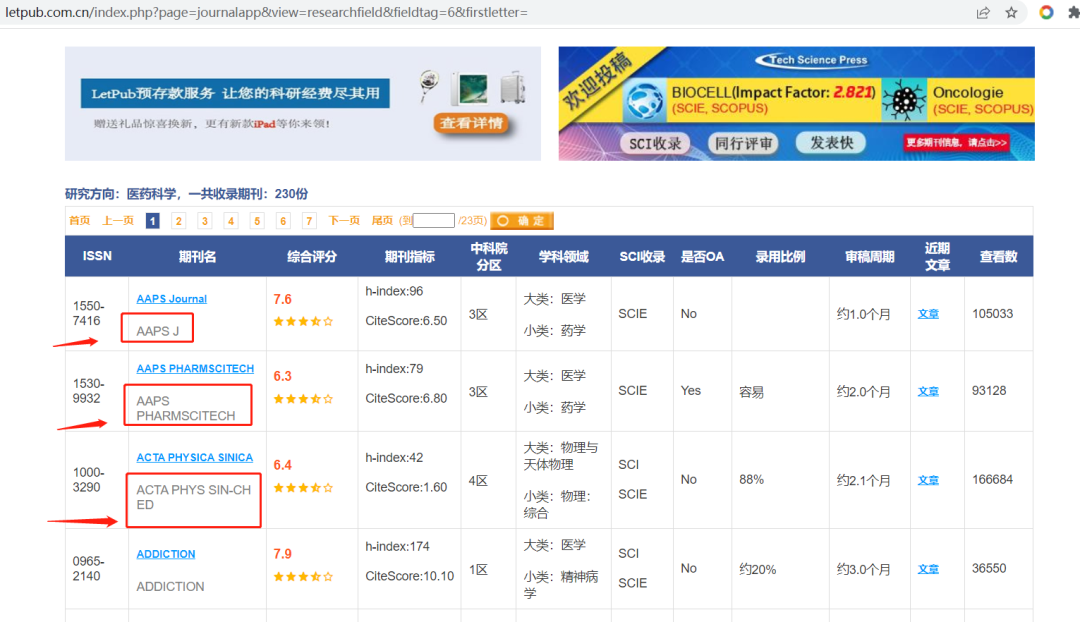The height and width of the screenshot is (622, 1080).
Task: Go to page 4 of results
Action: (x=231, y=220)
